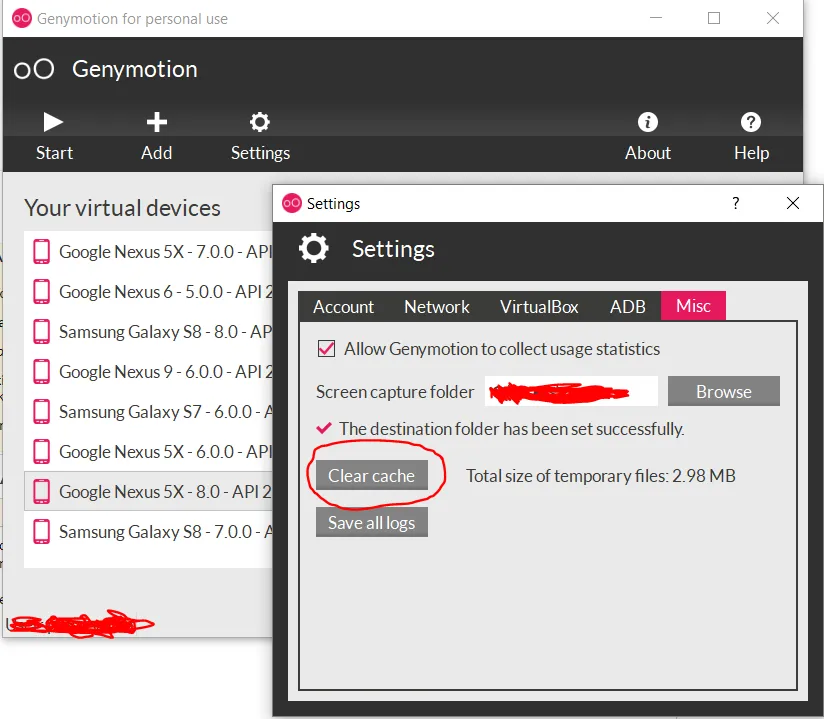
Task: Open the About info icon
Action: point(647,122)
